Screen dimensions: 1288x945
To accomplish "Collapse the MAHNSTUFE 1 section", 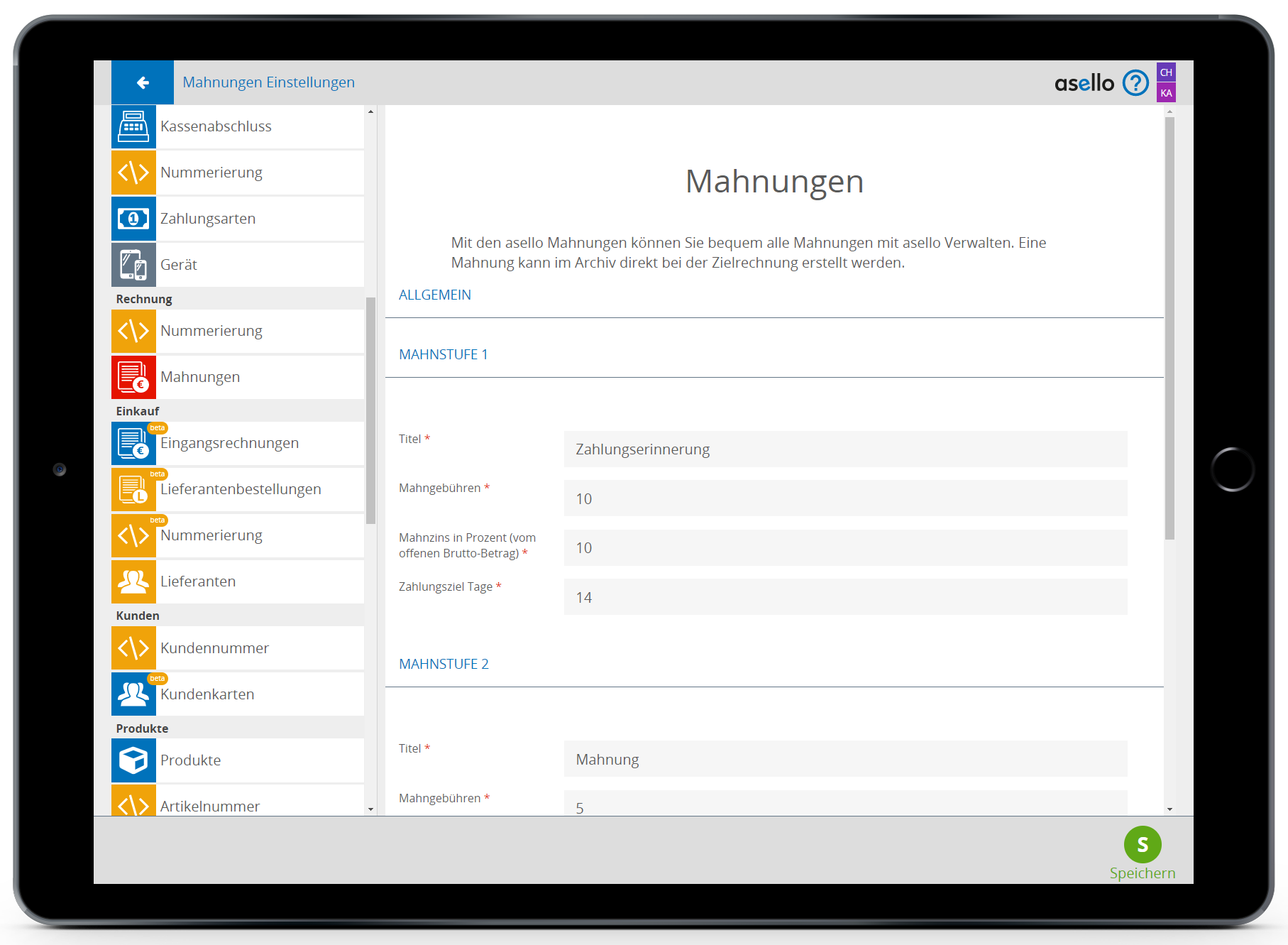I will [444, 355].
